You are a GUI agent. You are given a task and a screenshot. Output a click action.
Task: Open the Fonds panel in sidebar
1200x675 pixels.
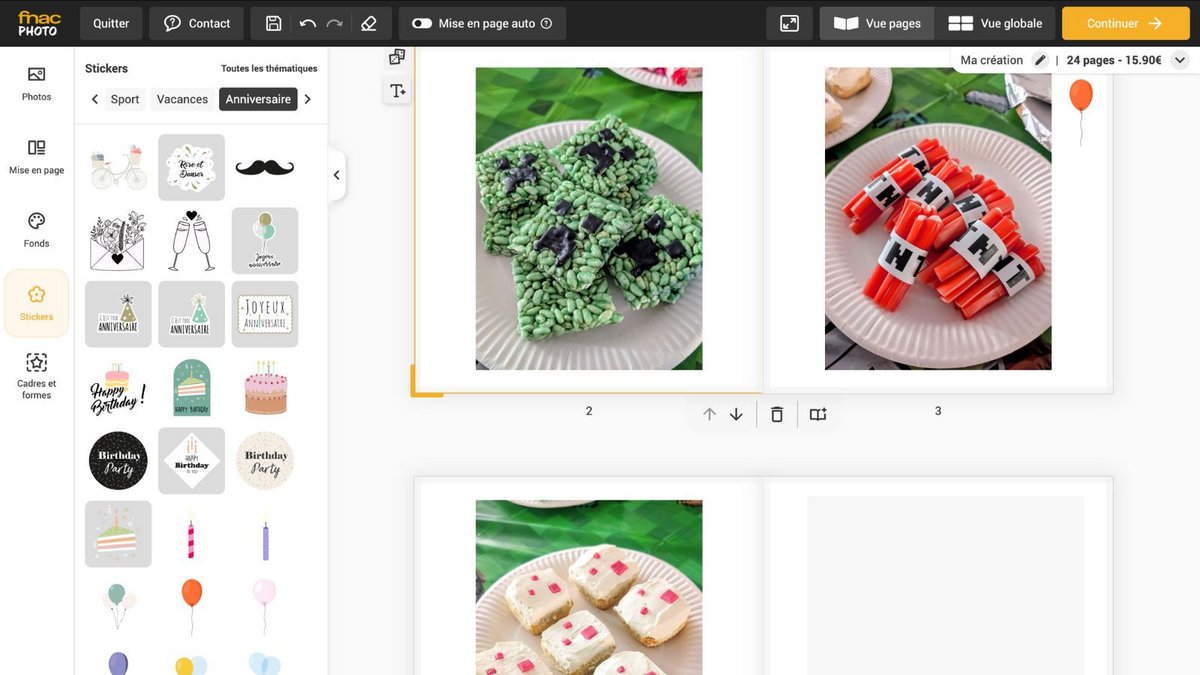[x=37, y=229]
